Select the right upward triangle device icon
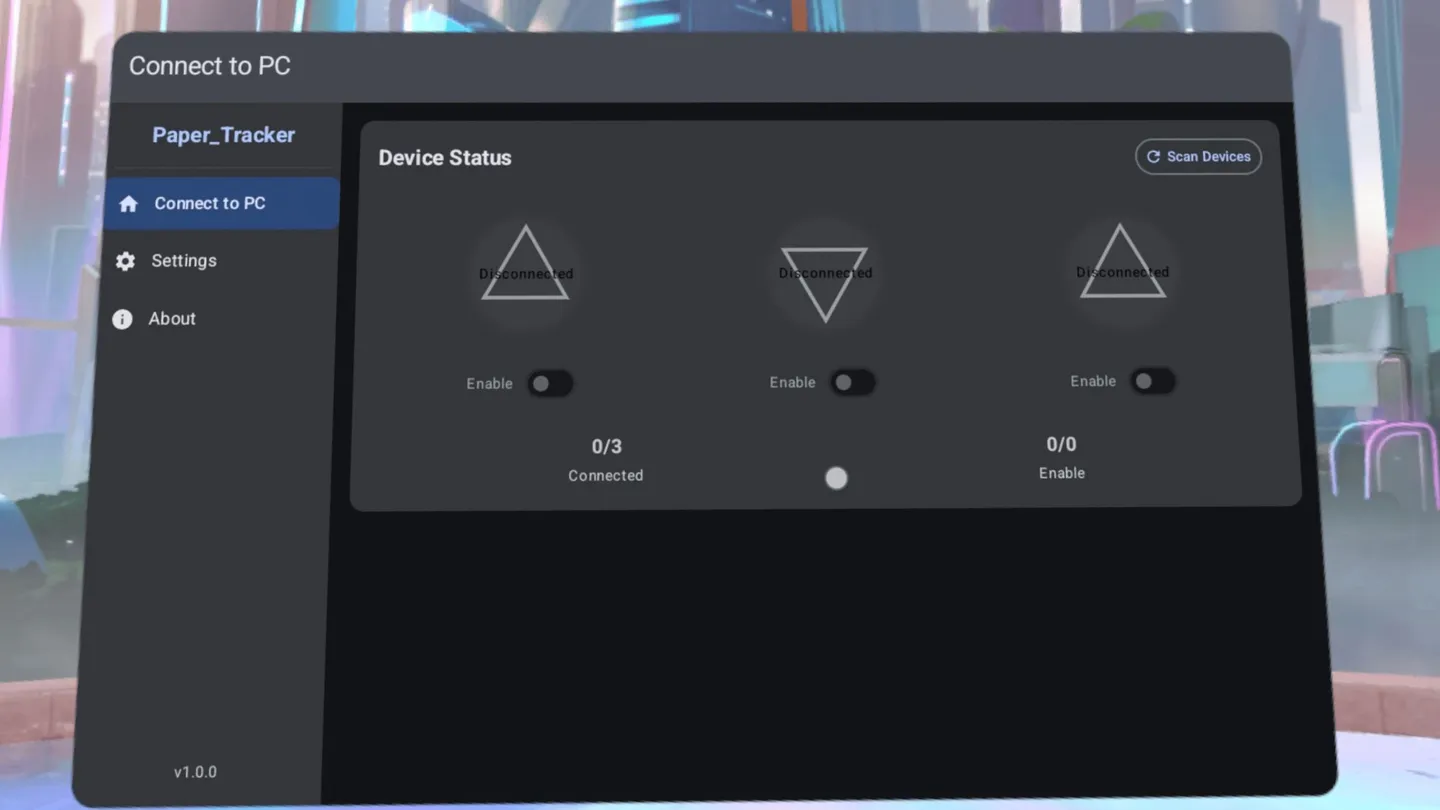Screen dimensions: 1440x810 1122,263
